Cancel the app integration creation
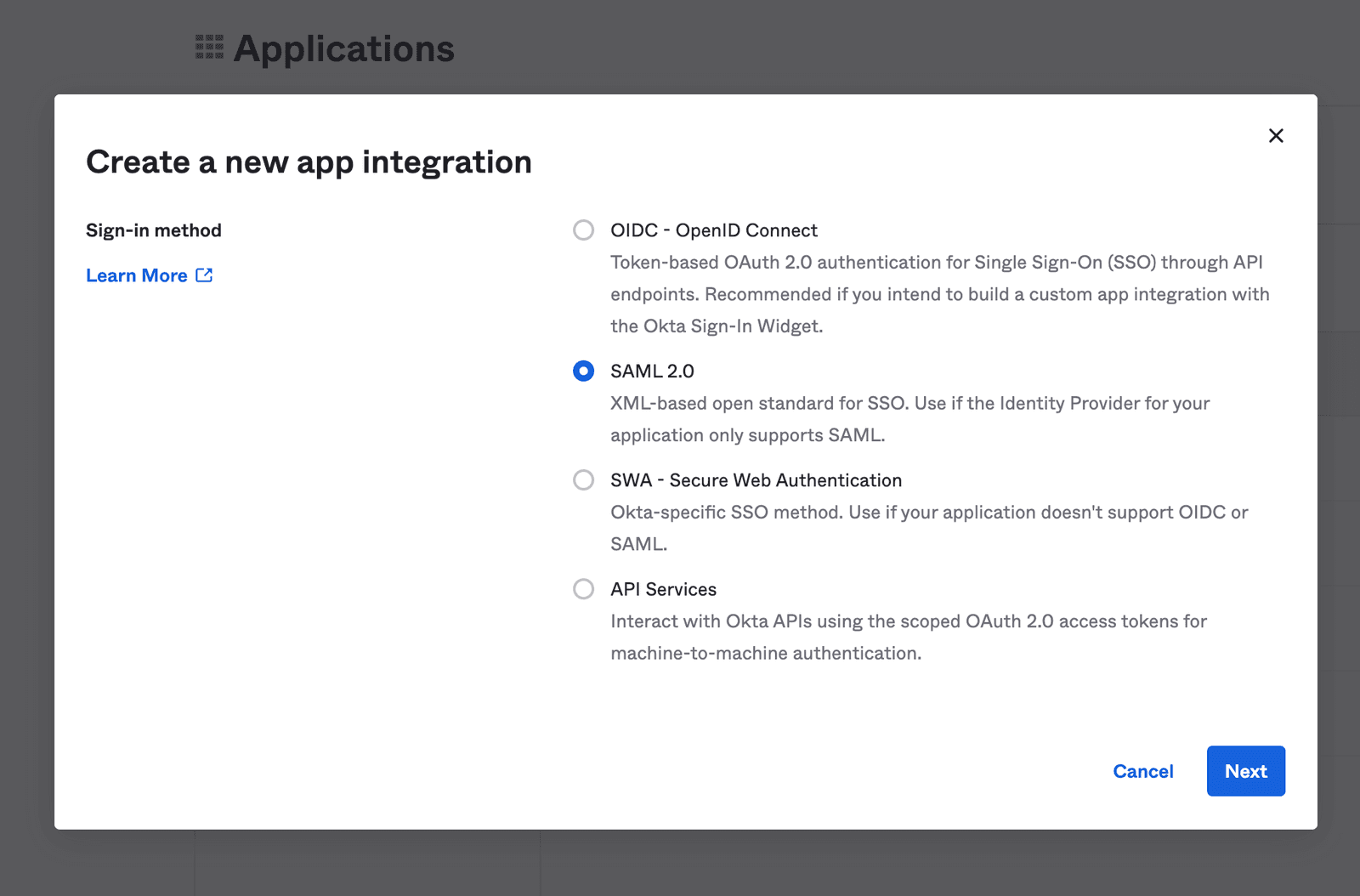The height and width of the screenshot is (896, 1360). (x=1142, y=771)
